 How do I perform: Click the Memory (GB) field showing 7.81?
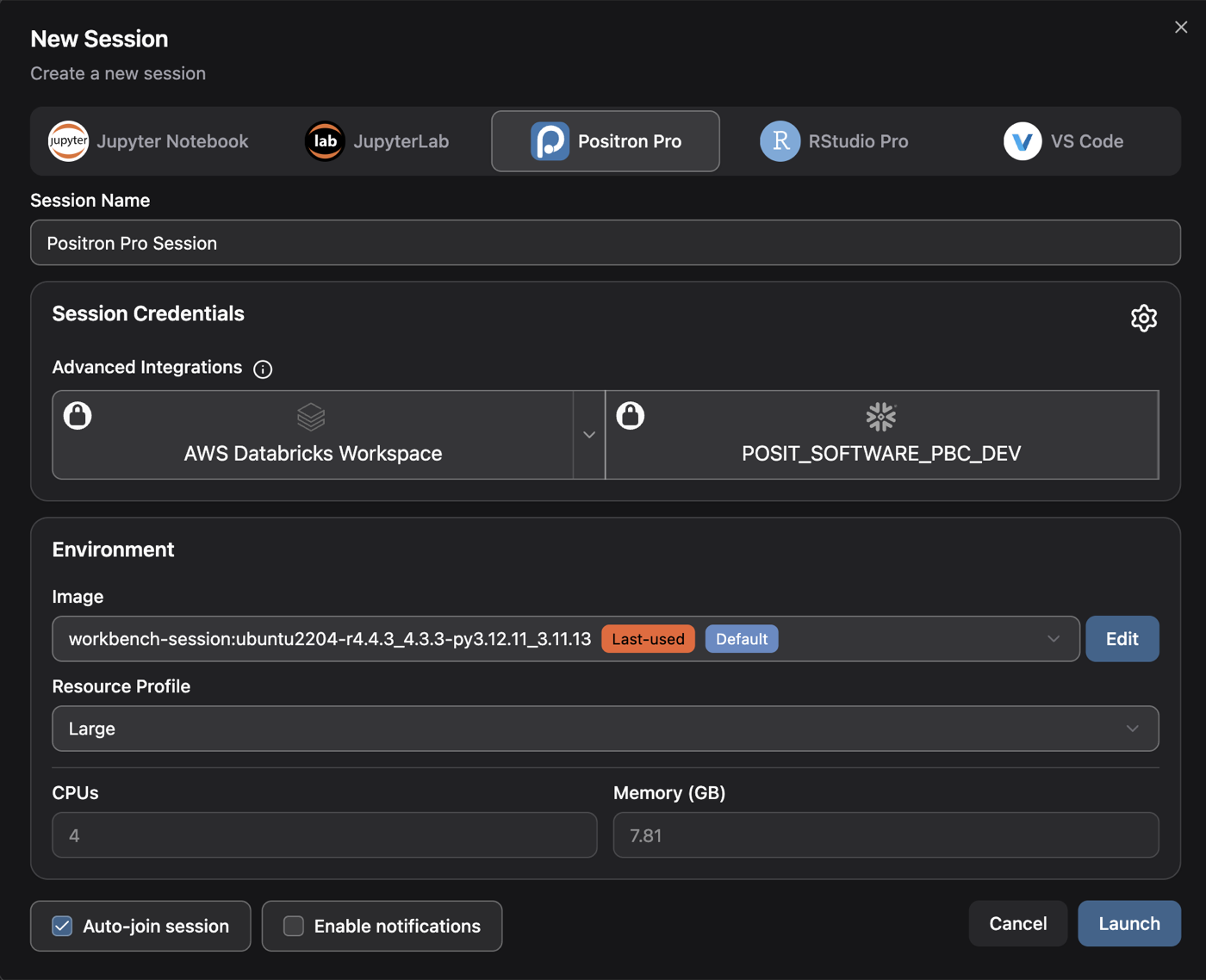[886, 835]
